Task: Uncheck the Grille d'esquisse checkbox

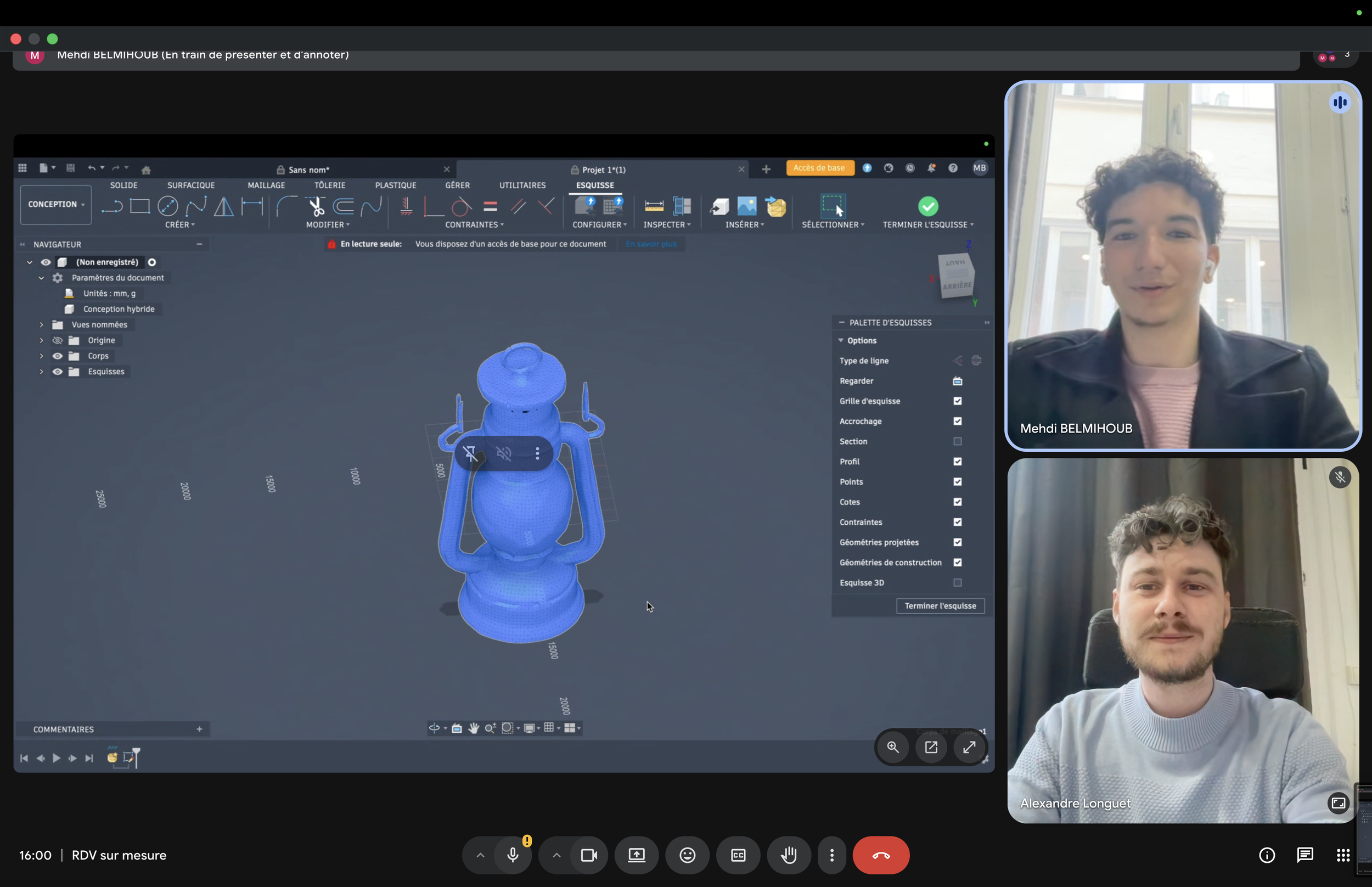Action: (957, 401)
